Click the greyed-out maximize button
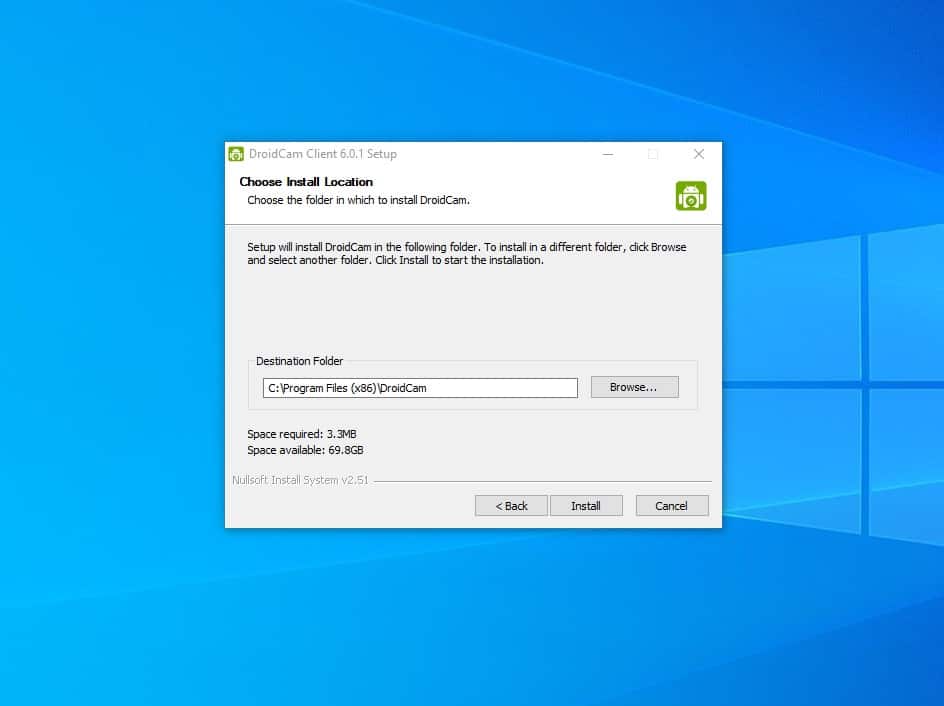944x706 pixels. (653, 154)
